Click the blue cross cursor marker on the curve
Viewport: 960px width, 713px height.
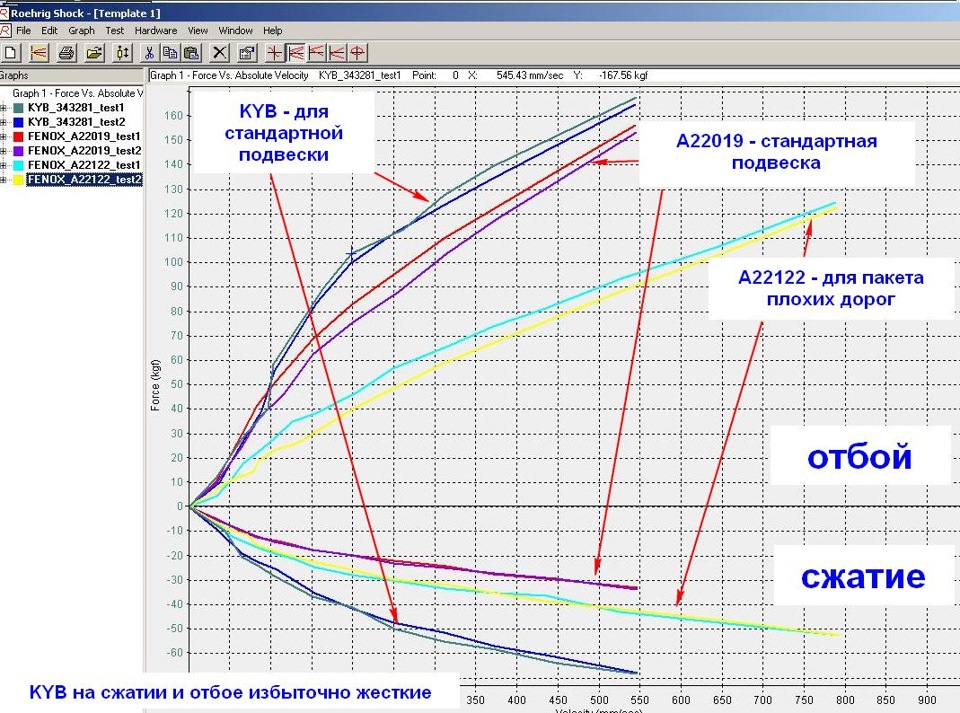pyautogui.click(x=351, y=253)
